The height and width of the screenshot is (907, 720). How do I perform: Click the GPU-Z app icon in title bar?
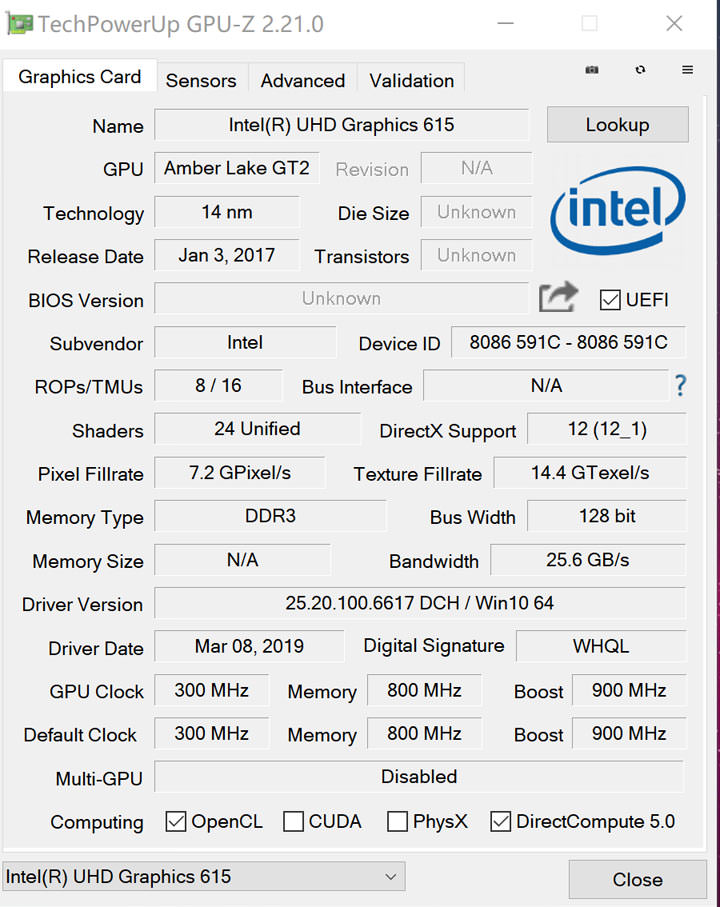click(19, 24)
